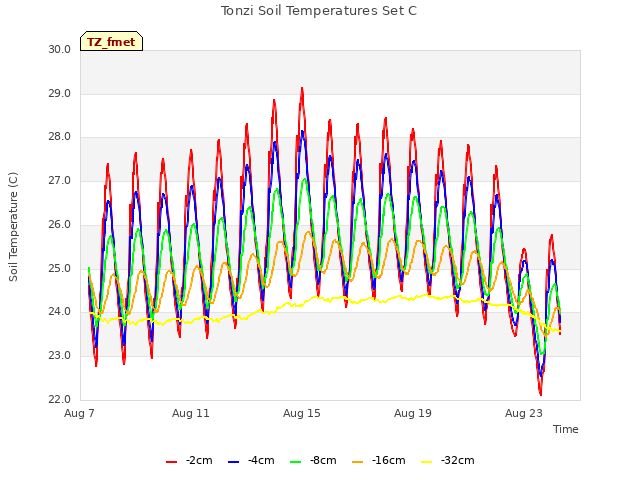This screenshot has height=480, width=640.
Task: Click the 29.0 y-axis tick label
Action: click(x=60, y=94)
